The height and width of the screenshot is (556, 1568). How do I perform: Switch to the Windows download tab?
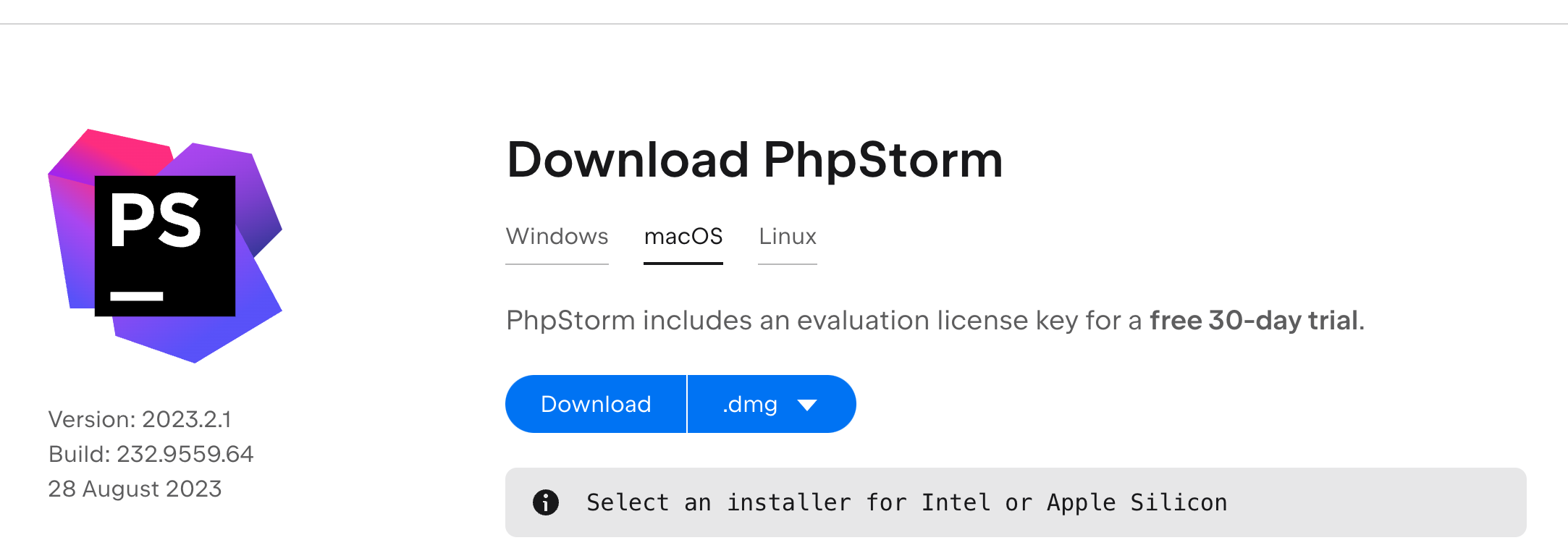pyautogui.click(x=557, y=237)
